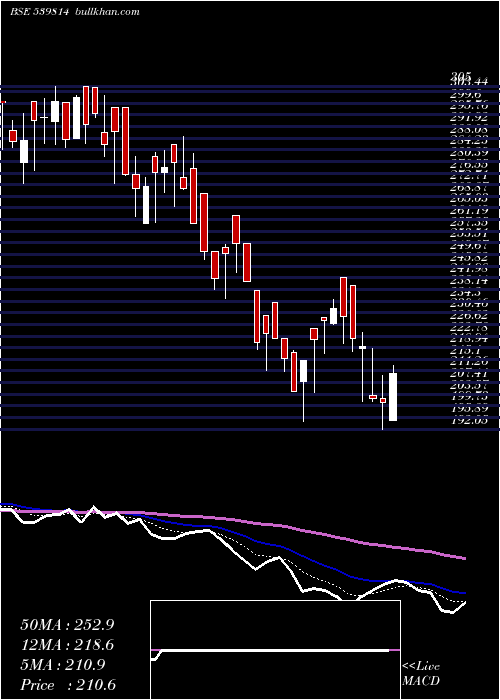Click the BSE 539814 ticker label
Screen dimensions: 500x700
(39, 12)
